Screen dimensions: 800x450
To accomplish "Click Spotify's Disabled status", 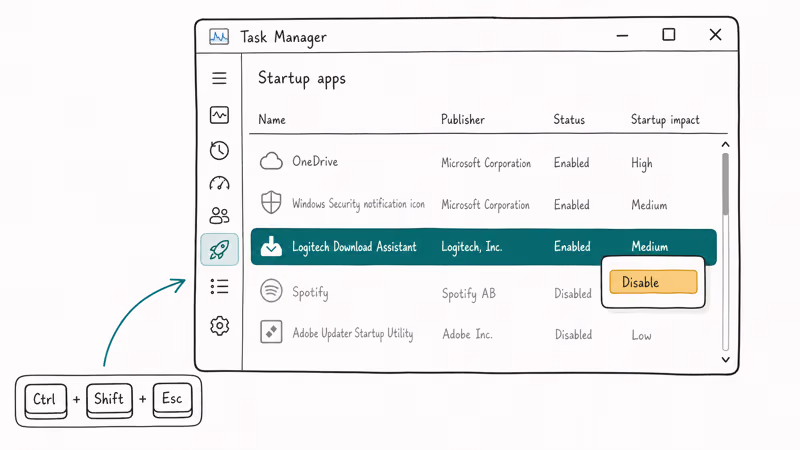I will click(x=573, y=293).
